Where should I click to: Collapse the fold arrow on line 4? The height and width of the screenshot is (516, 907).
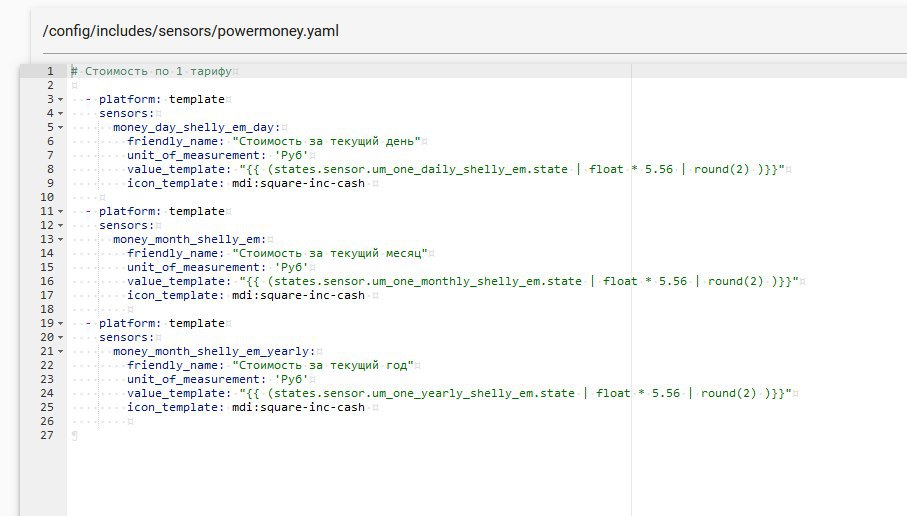click(x=60, y=113)
